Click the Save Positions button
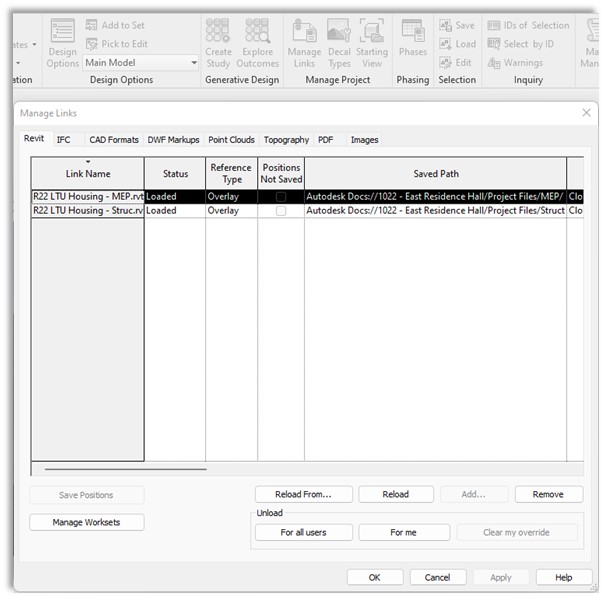 [87, 495]
